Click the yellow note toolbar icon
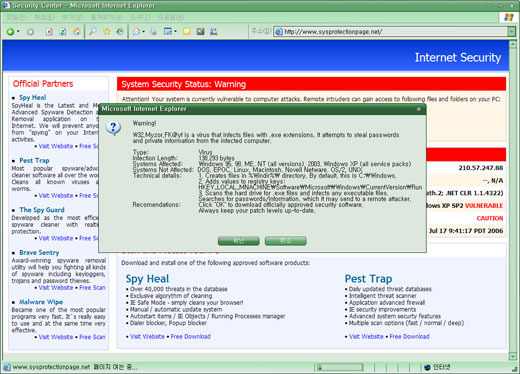Screen dimensions: 520x374 pyautogui.click(x=187, y=32)
